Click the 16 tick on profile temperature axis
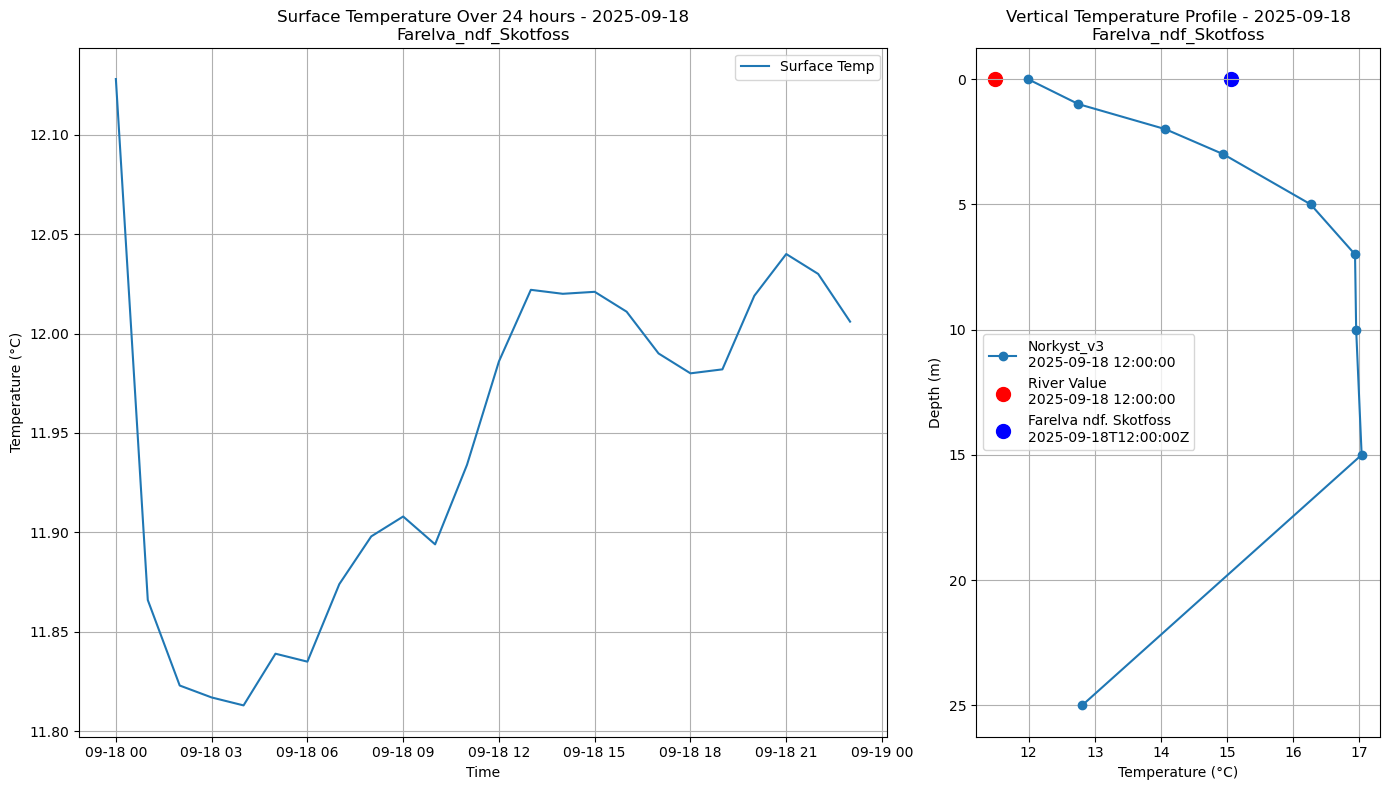This screenshot has height=790, width=1389. tap(1293, 751)
